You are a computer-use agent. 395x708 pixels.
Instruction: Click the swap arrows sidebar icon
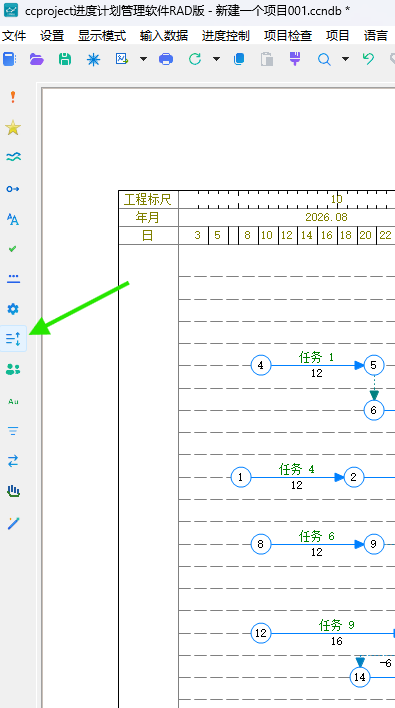point(13,461)
